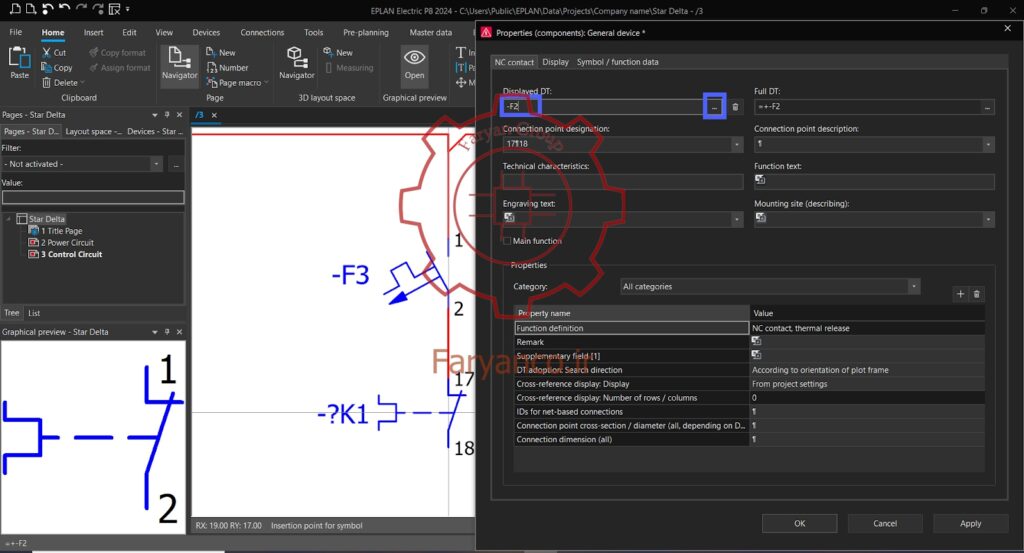The width and height of the screenshot is (1024, 553).
Task: Open the Graphical preview eye icon
Action: click(414, 57)
